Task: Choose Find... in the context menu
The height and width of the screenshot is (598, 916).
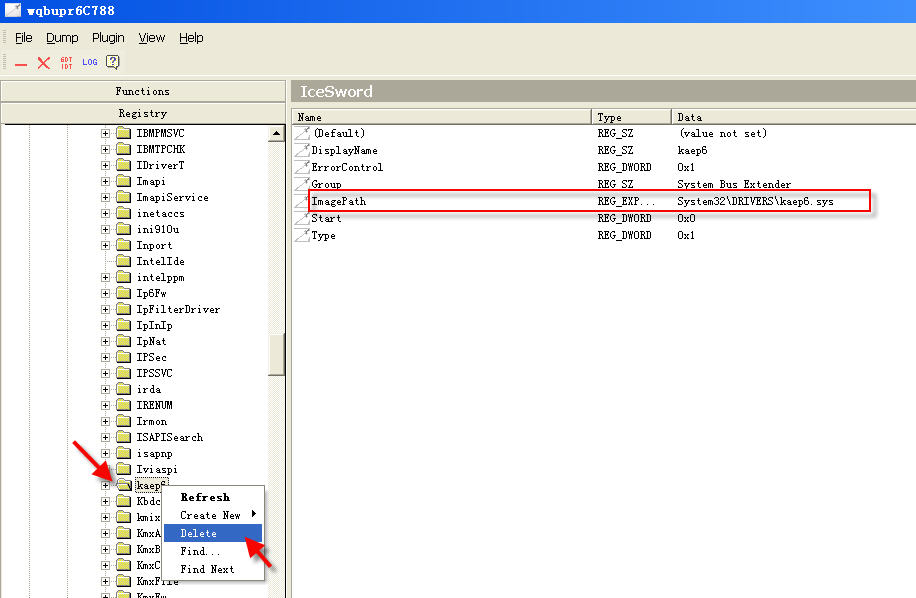Action: 213,551
